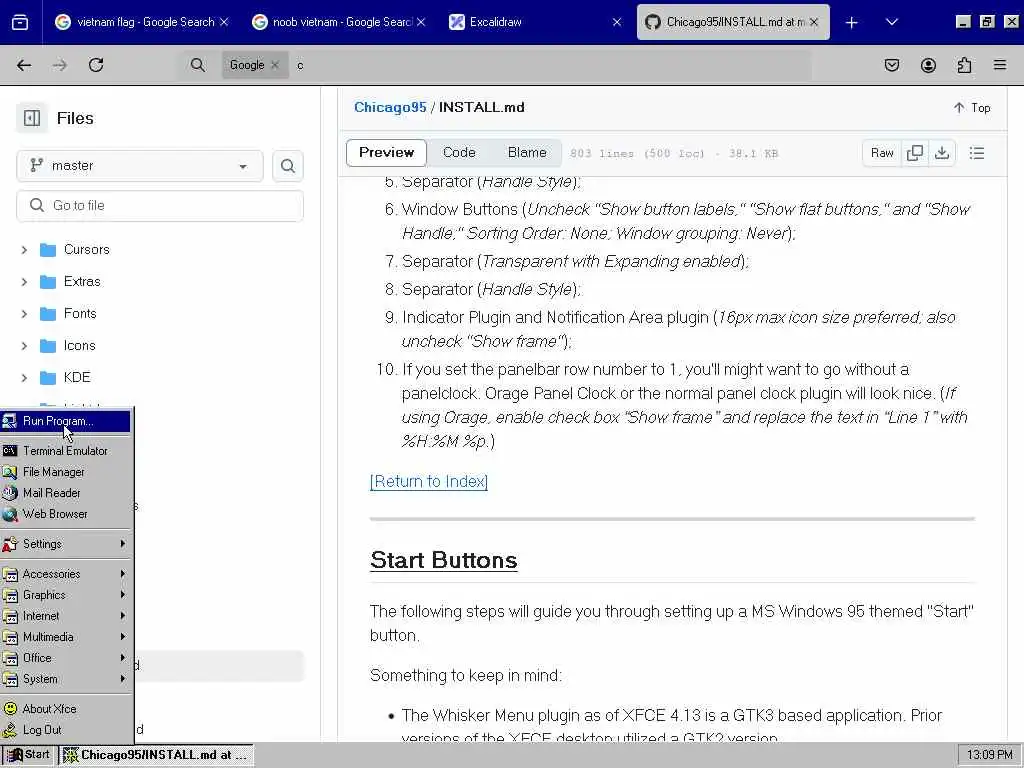Open KDE folder name in tree
Viewport: 1024px width, 768px height.
pyautogui.click(x=77, y=378)
